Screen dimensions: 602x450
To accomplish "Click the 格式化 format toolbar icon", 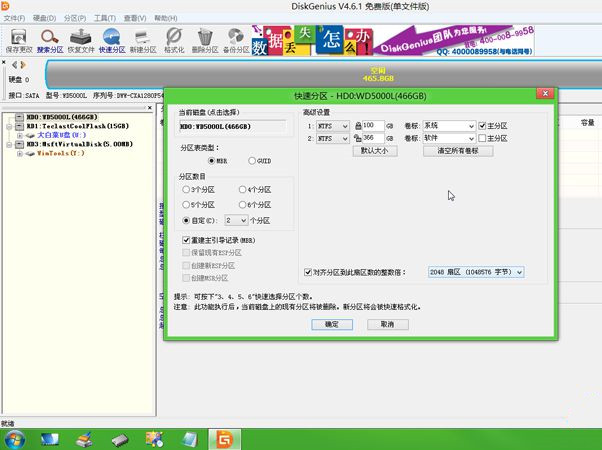I will pos(174,41).
